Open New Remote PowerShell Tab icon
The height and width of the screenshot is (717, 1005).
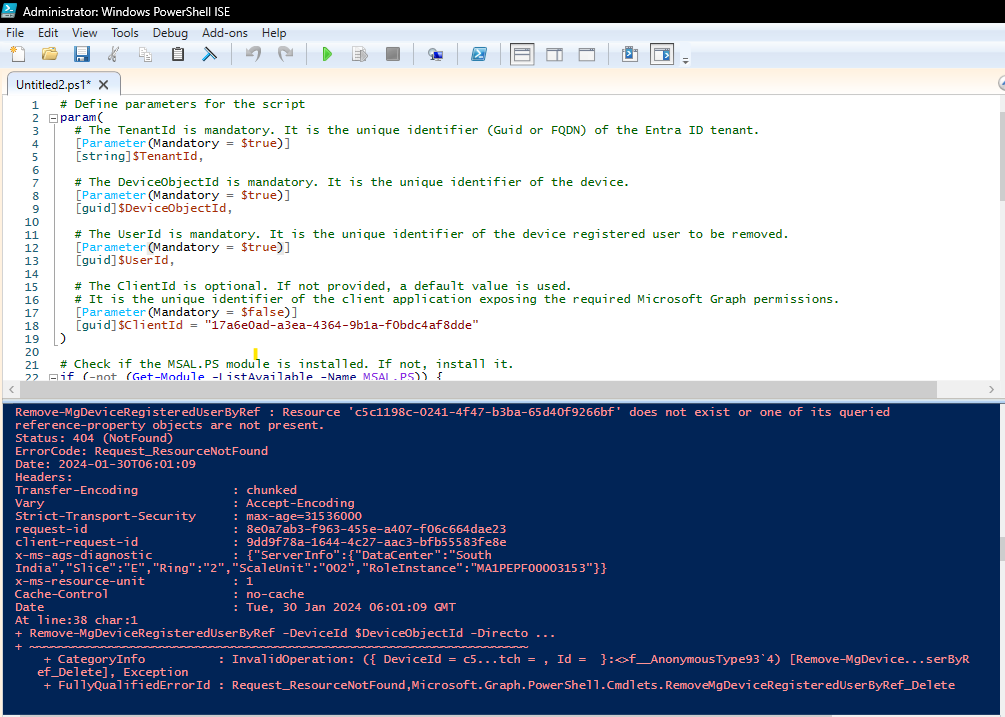[436, 54]
